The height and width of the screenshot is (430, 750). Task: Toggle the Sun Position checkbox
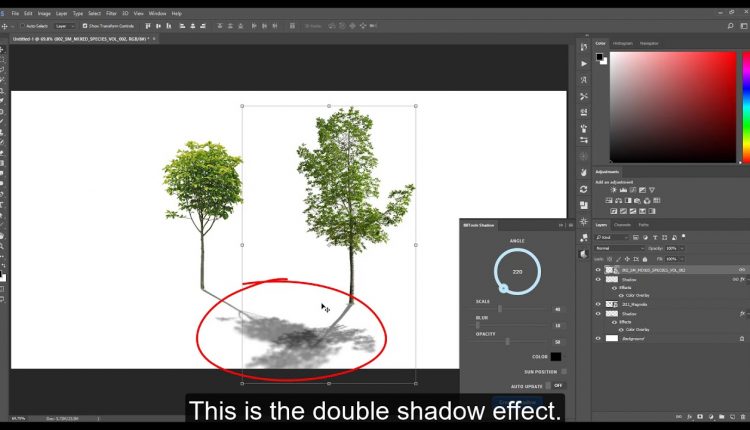click(563, 371)
